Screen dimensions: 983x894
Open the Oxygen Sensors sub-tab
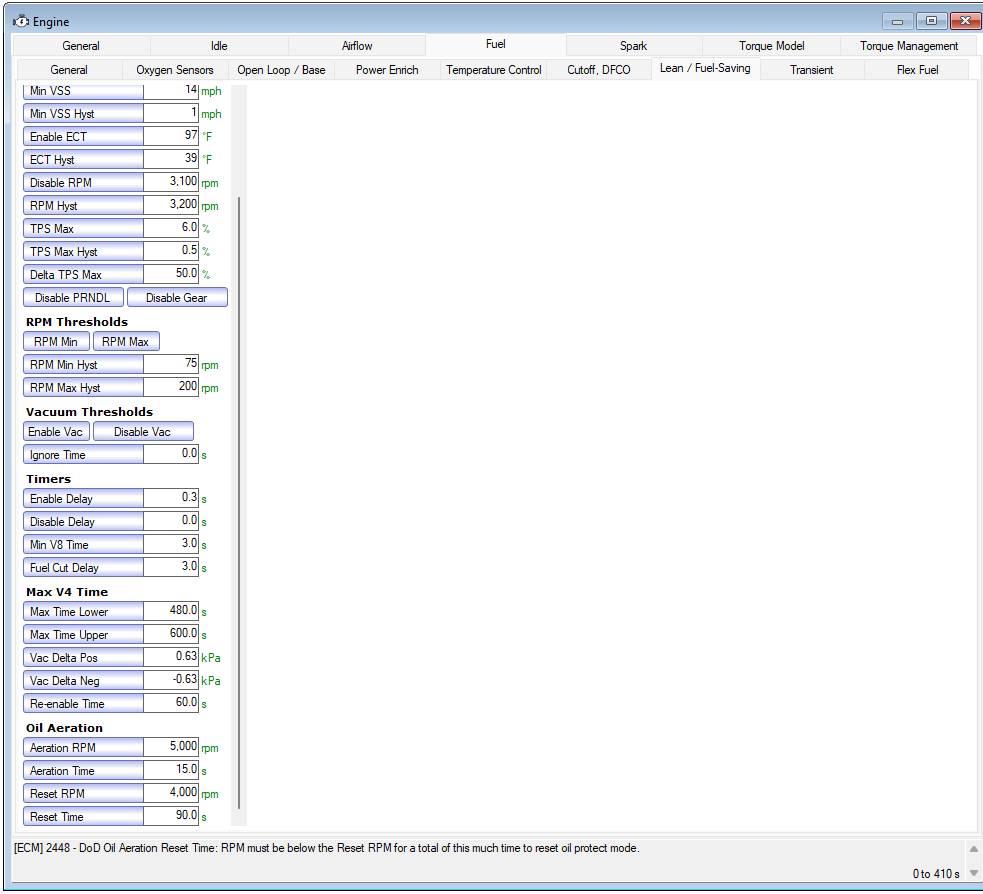coord(175,70)
